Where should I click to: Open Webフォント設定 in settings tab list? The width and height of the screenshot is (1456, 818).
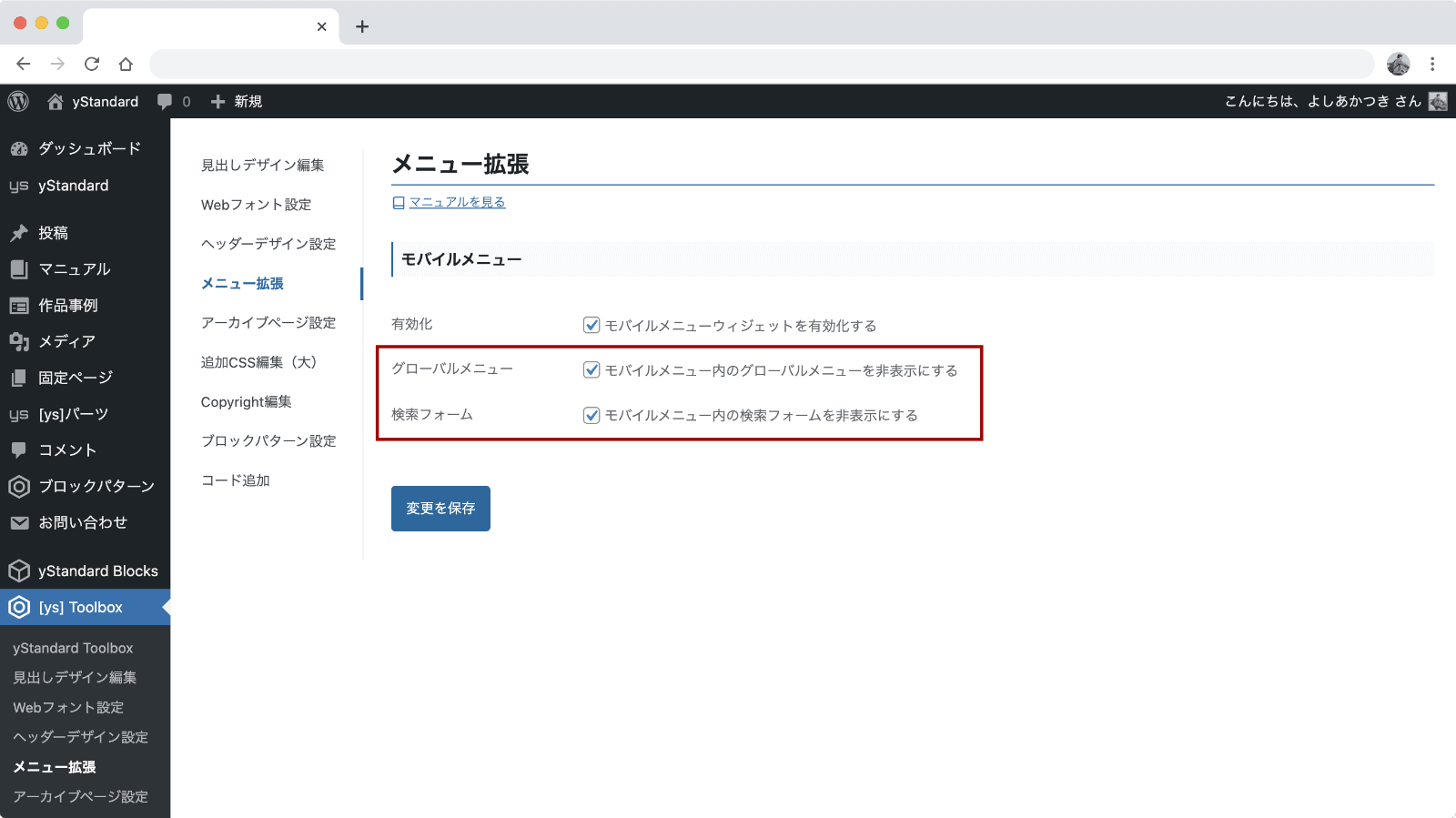(257, 205)
